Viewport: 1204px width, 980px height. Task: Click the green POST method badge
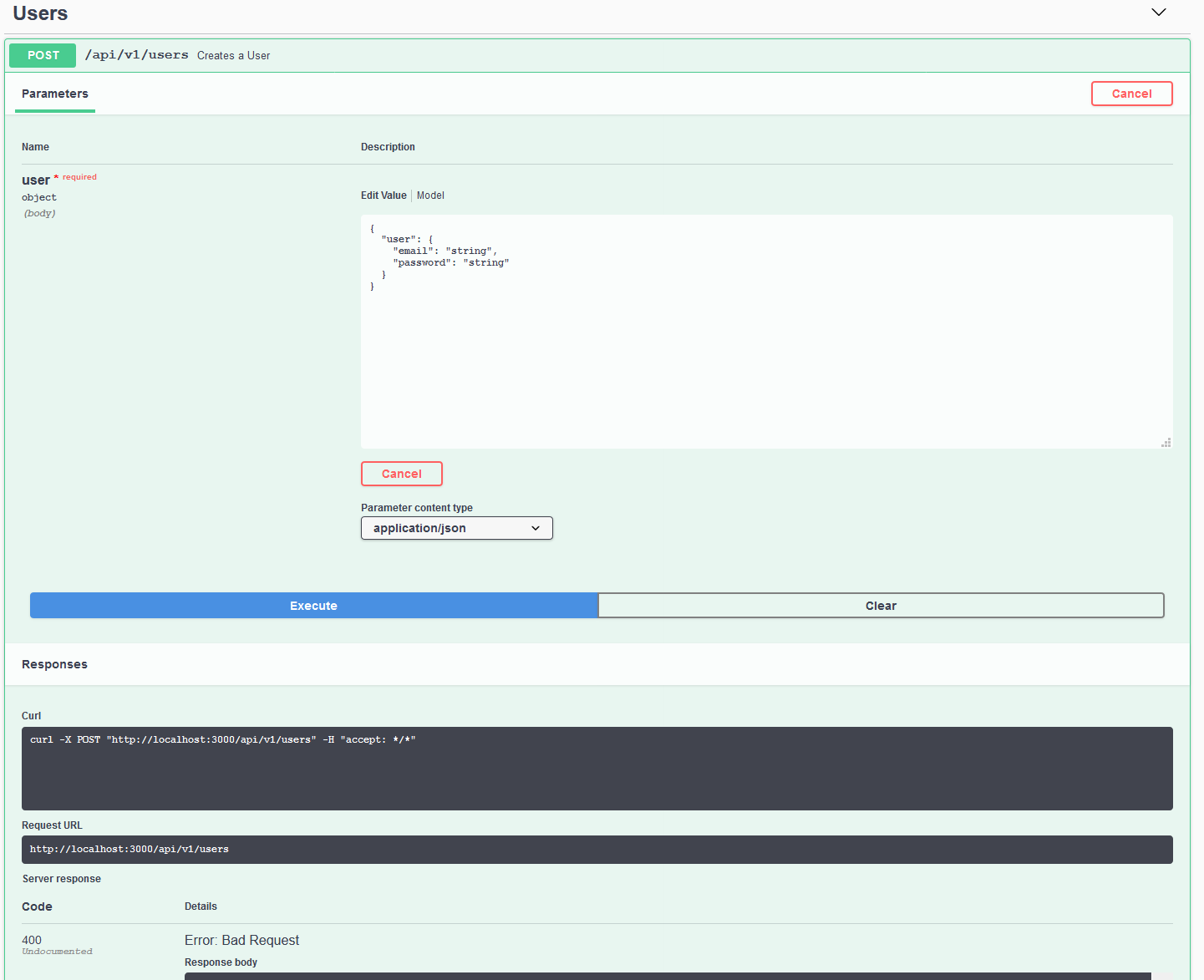coord(42,55)
